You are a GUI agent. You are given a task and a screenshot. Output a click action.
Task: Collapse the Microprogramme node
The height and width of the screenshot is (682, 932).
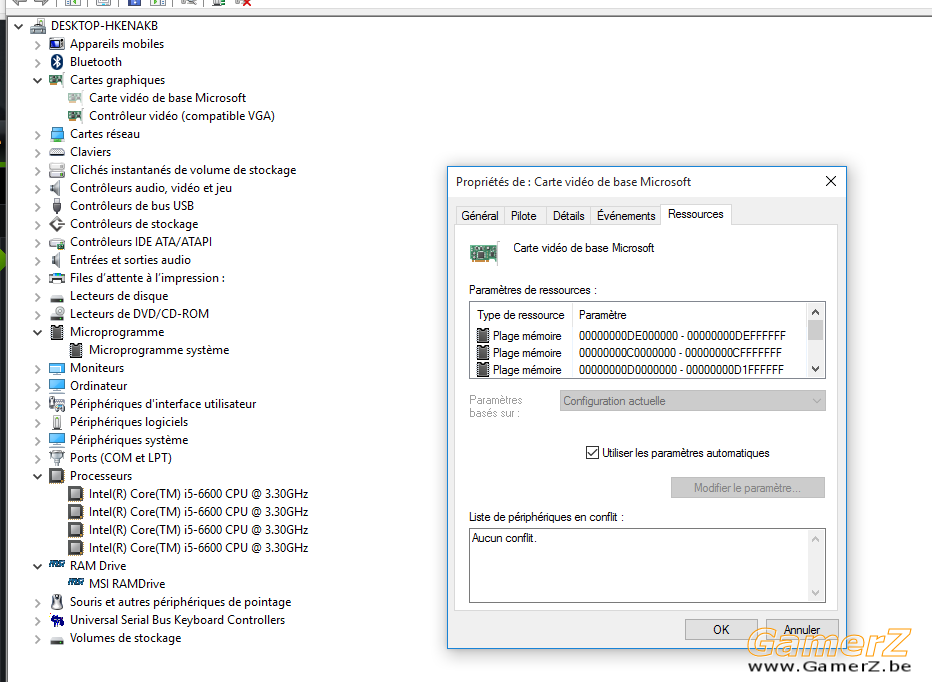click(x=37, y=332)
